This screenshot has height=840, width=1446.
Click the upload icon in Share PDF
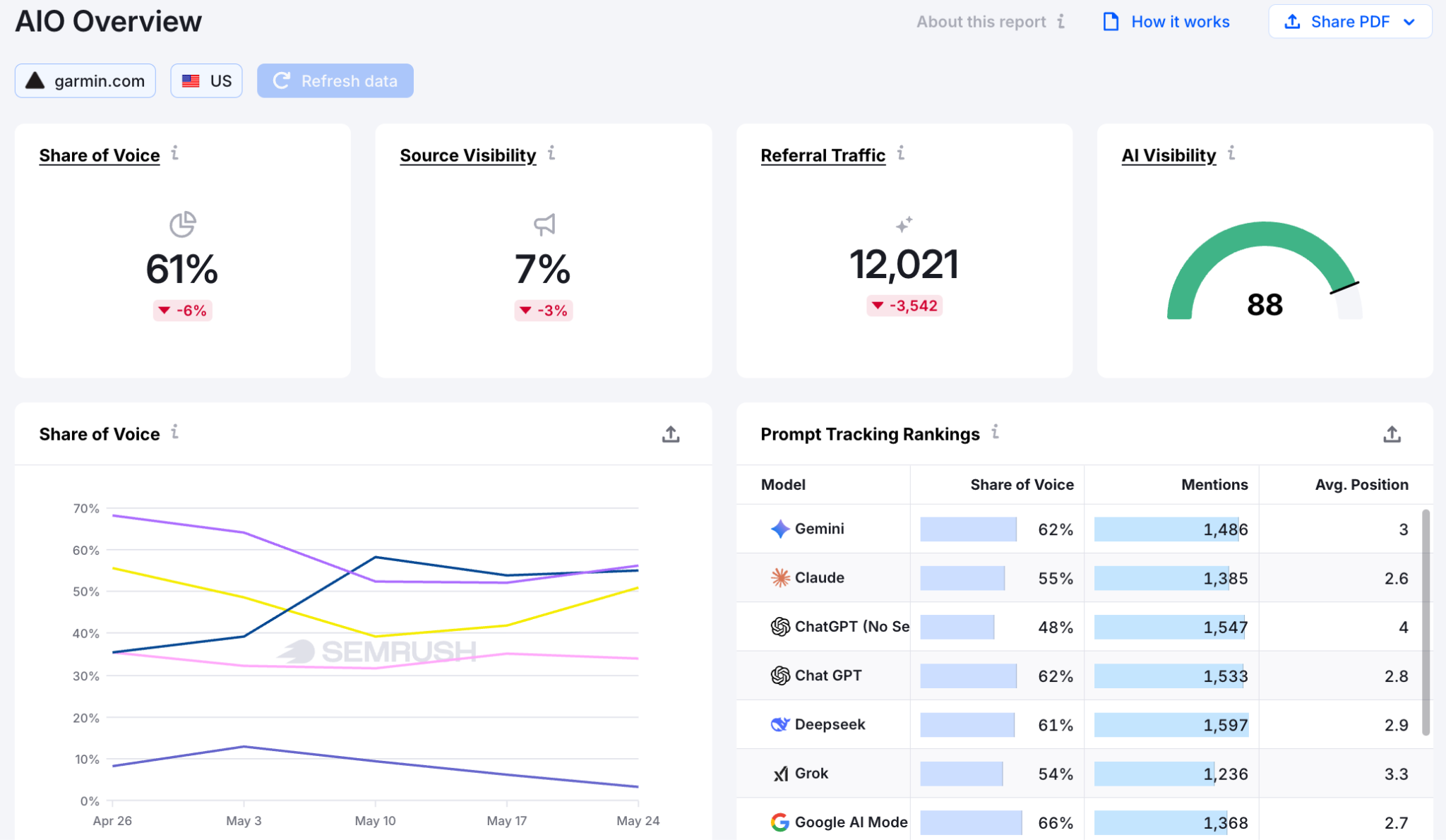(x=1292, y=22)
